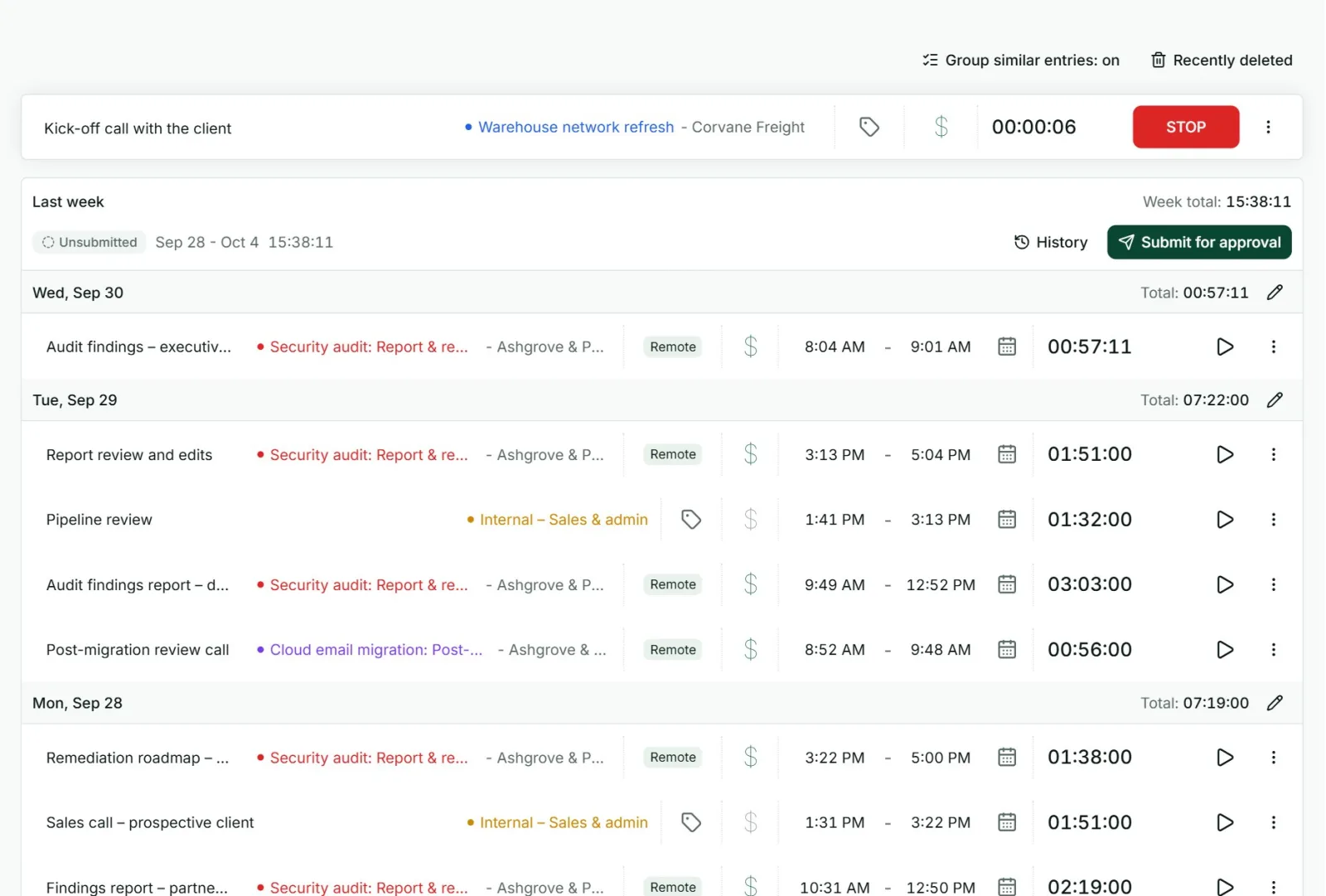Toggle Group similar entries setting

(1021, 60)
